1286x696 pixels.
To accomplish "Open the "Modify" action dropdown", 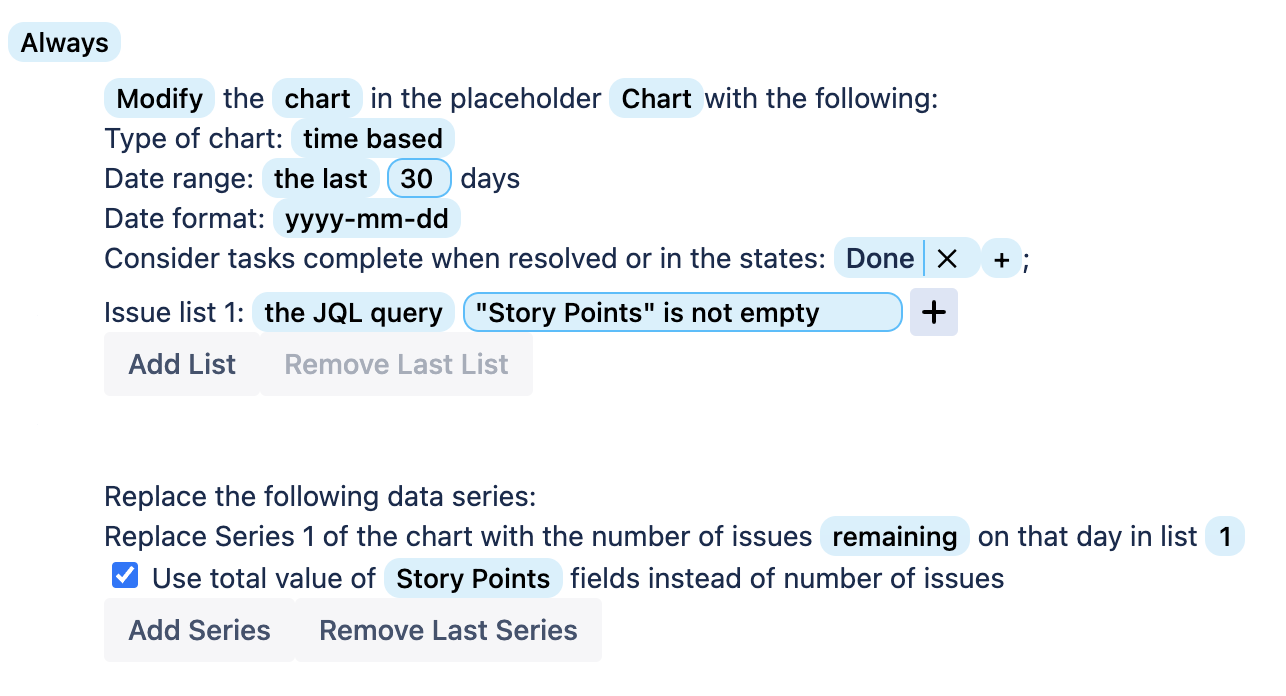I will [159, 98].
